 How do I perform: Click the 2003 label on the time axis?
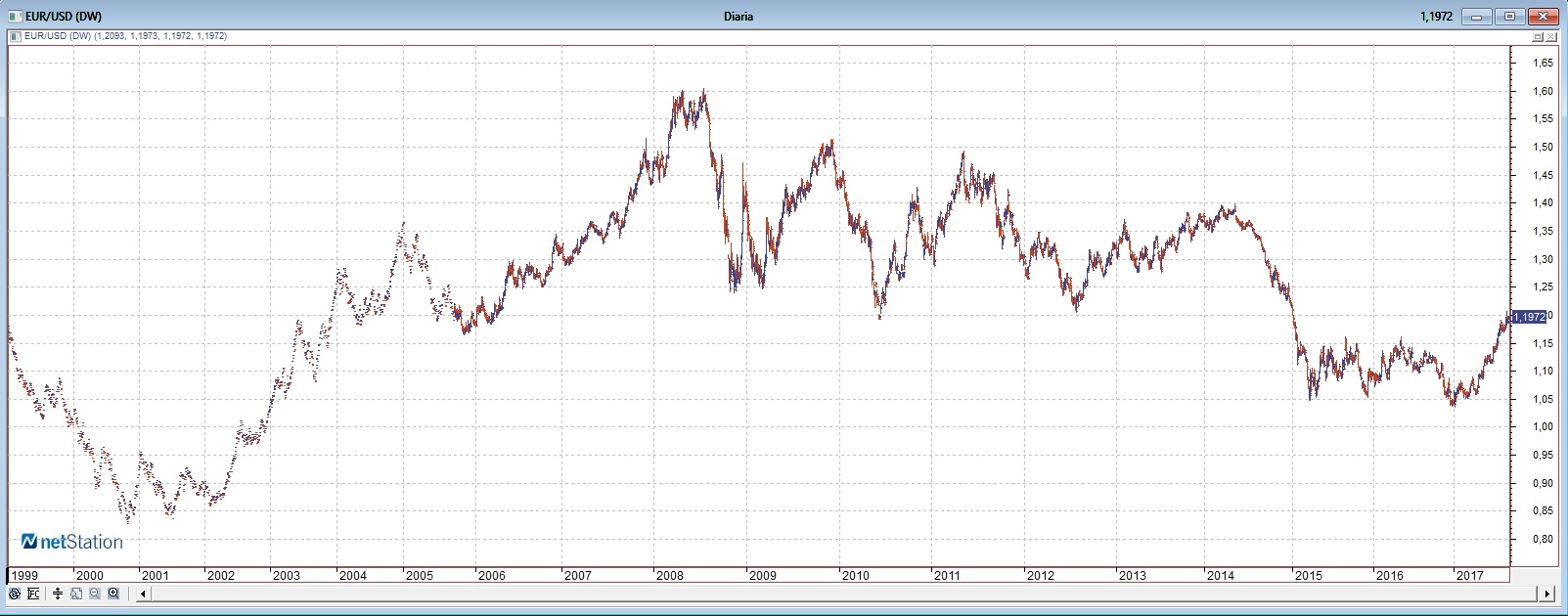click(286, 575)
